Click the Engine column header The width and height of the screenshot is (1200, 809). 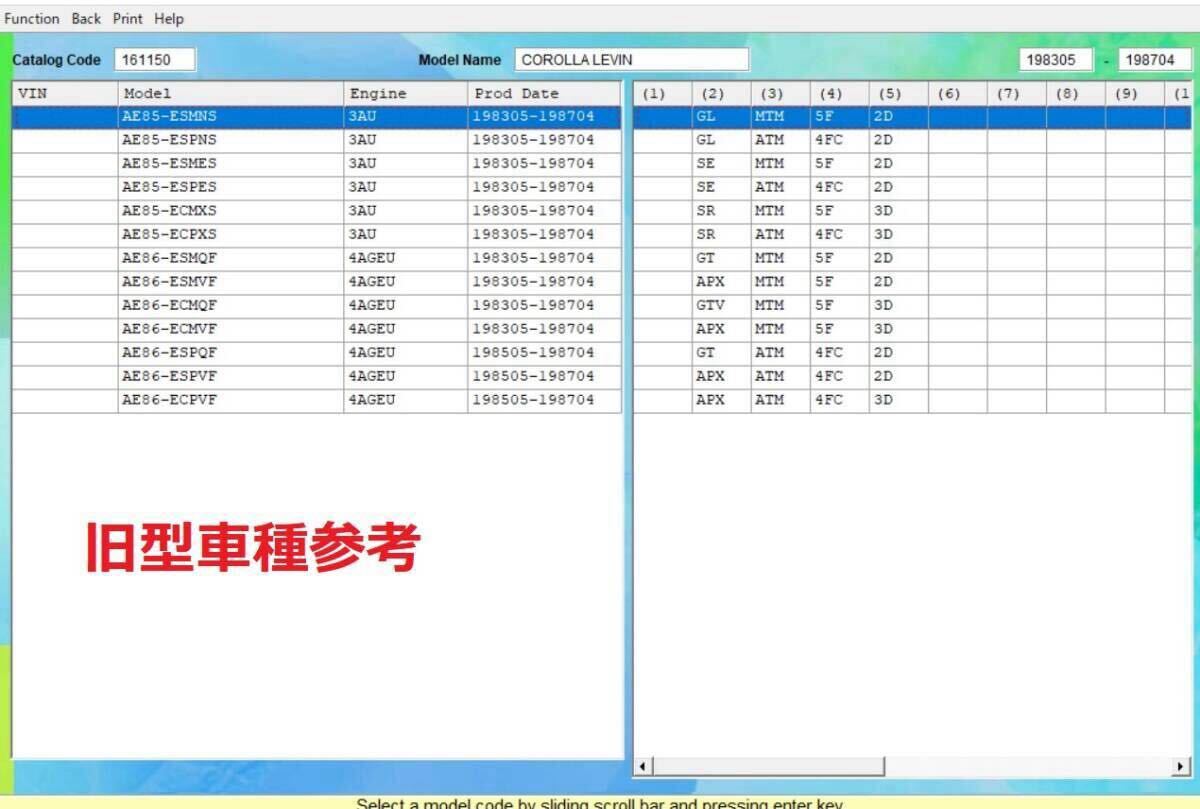pos(405,93)
